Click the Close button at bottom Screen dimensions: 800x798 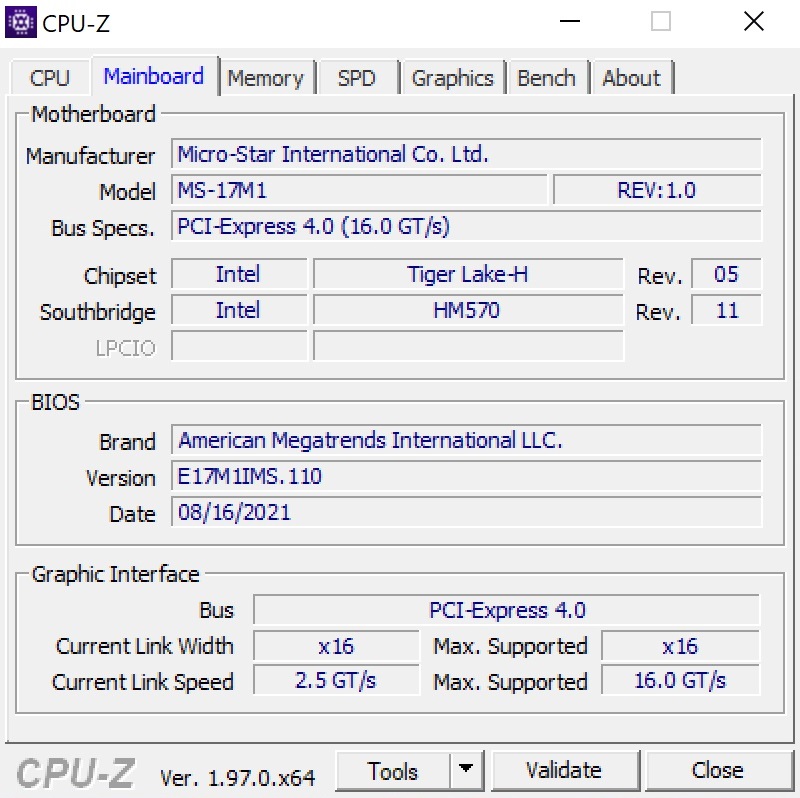(718, 770)
